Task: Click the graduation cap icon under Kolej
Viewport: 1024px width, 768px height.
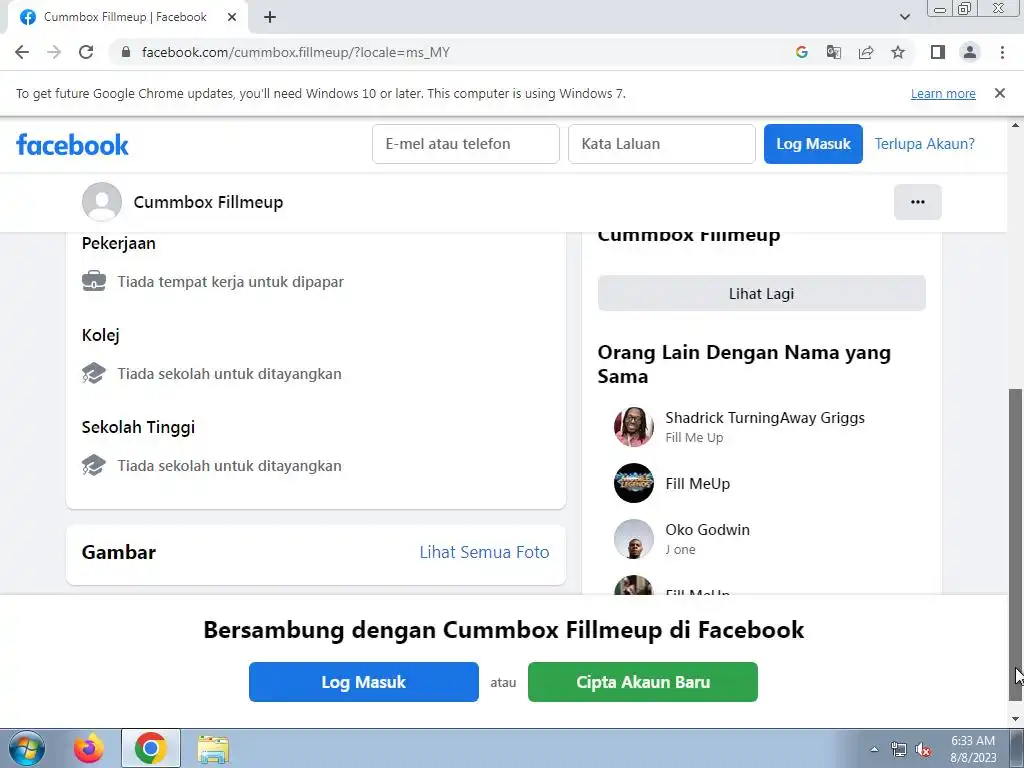Action: pos(94,374)
